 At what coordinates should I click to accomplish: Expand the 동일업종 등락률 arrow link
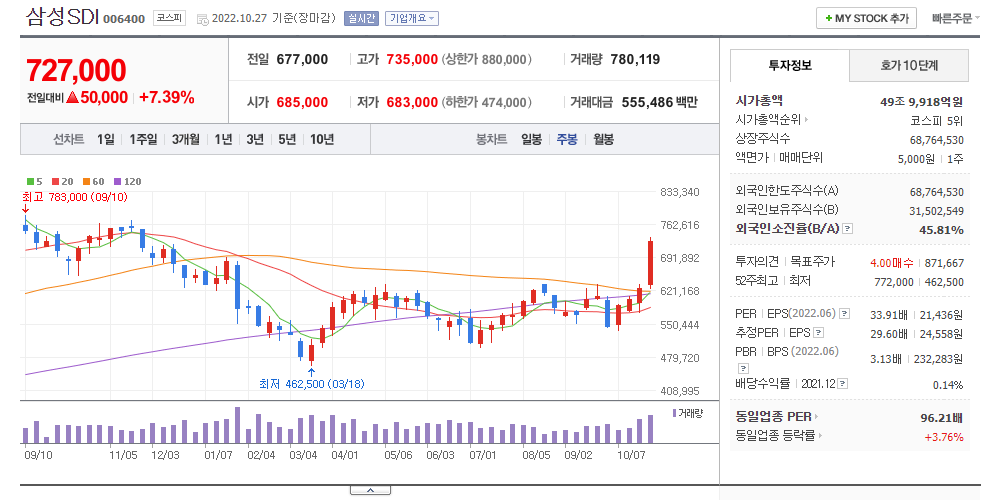tap(820, 436)
